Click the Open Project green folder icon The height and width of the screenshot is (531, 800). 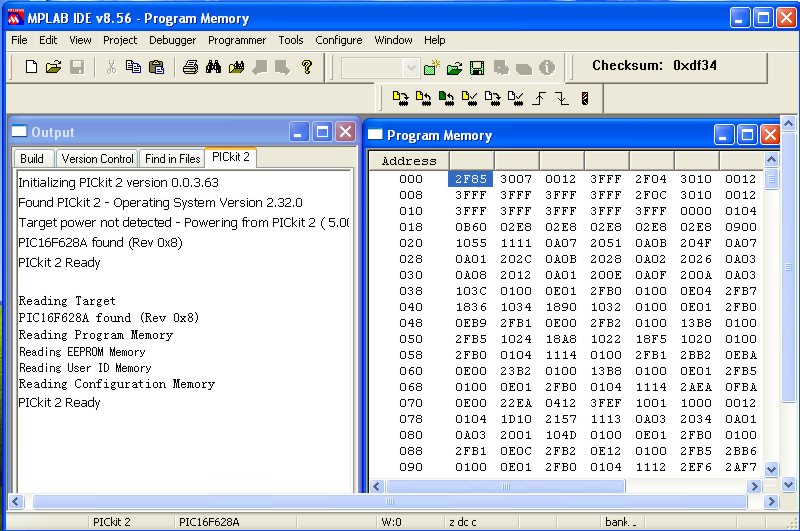point(454,67)
